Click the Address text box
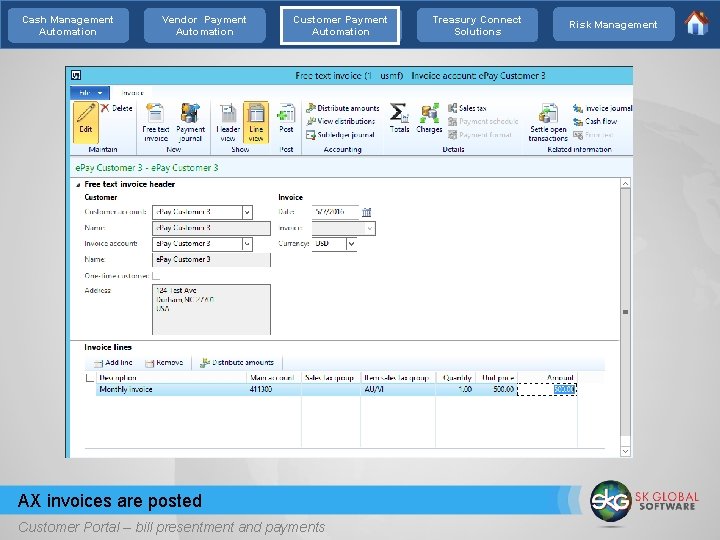Image resolution: width=720 pixels, height=540 pixels. [x=211, y=309]
